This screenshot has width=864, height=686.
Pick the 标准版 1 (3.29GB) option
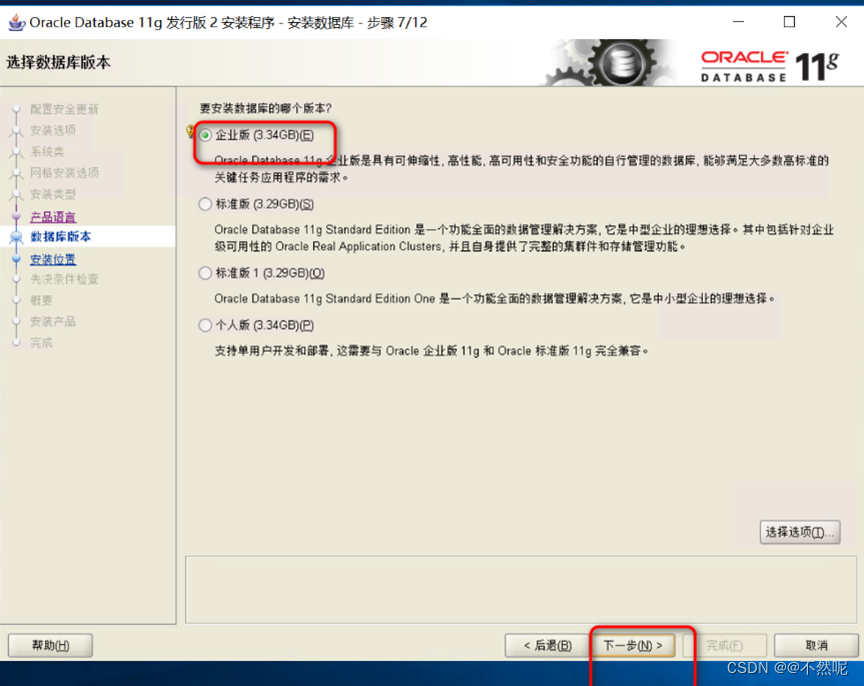pyautogui.click(x=205, y=273)
